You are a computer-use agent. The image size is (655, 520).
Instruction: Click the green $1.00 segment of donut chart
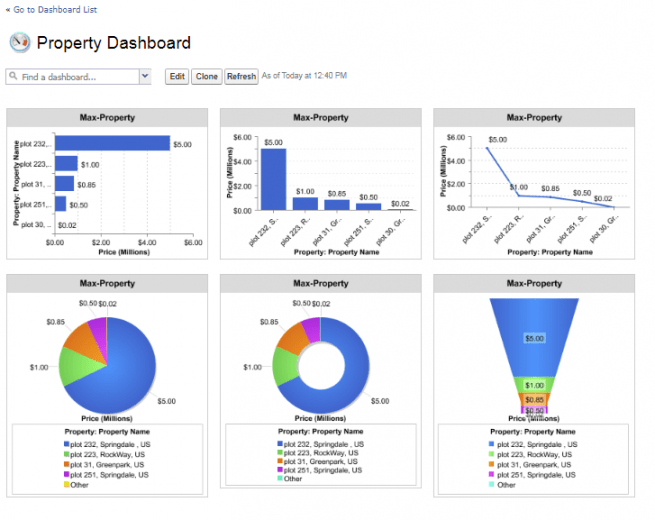point(285,366)
